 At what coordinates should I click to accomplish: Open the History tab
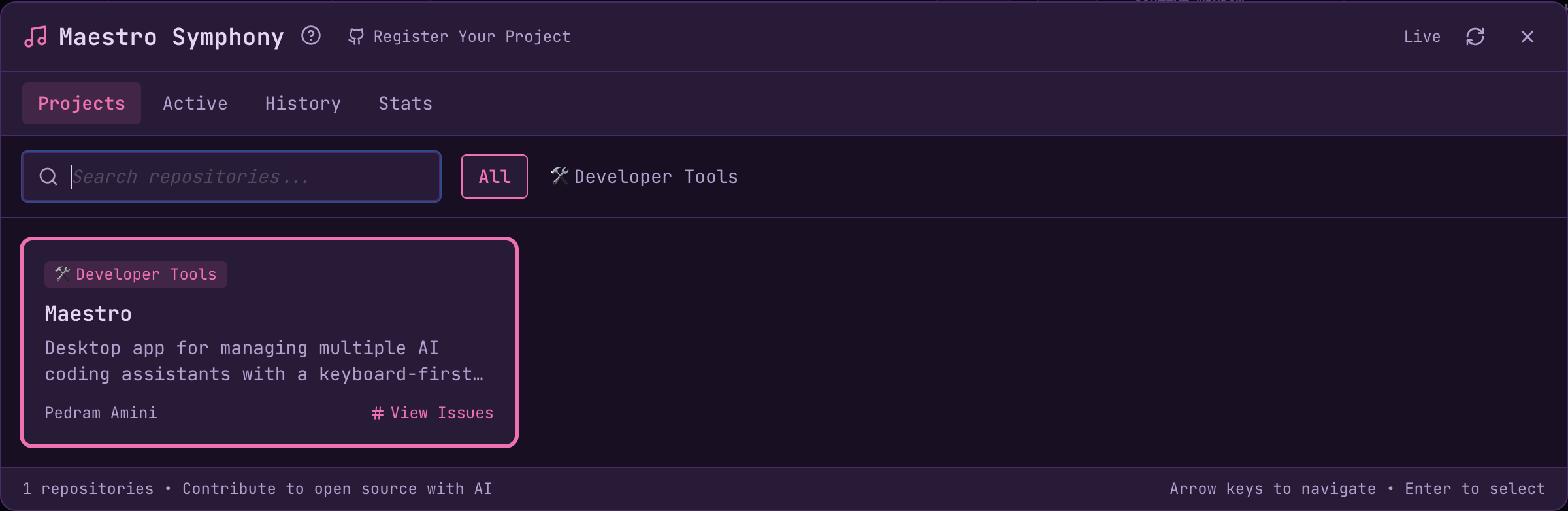tap(303, 103)
